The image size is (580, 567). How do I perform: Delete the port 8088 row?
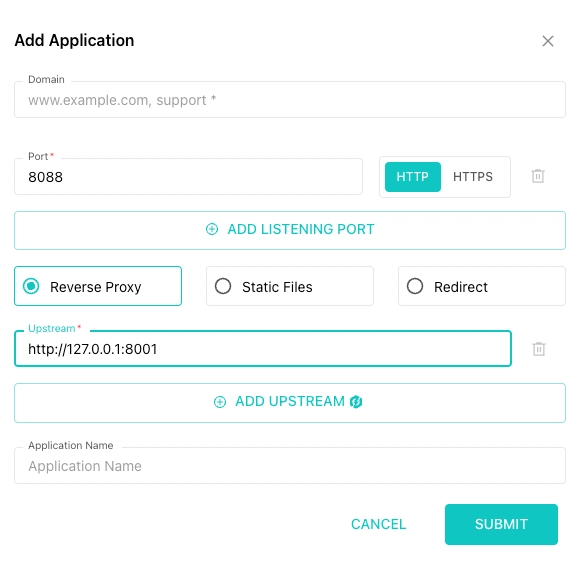pyautogui.click(x=538, y=176)
